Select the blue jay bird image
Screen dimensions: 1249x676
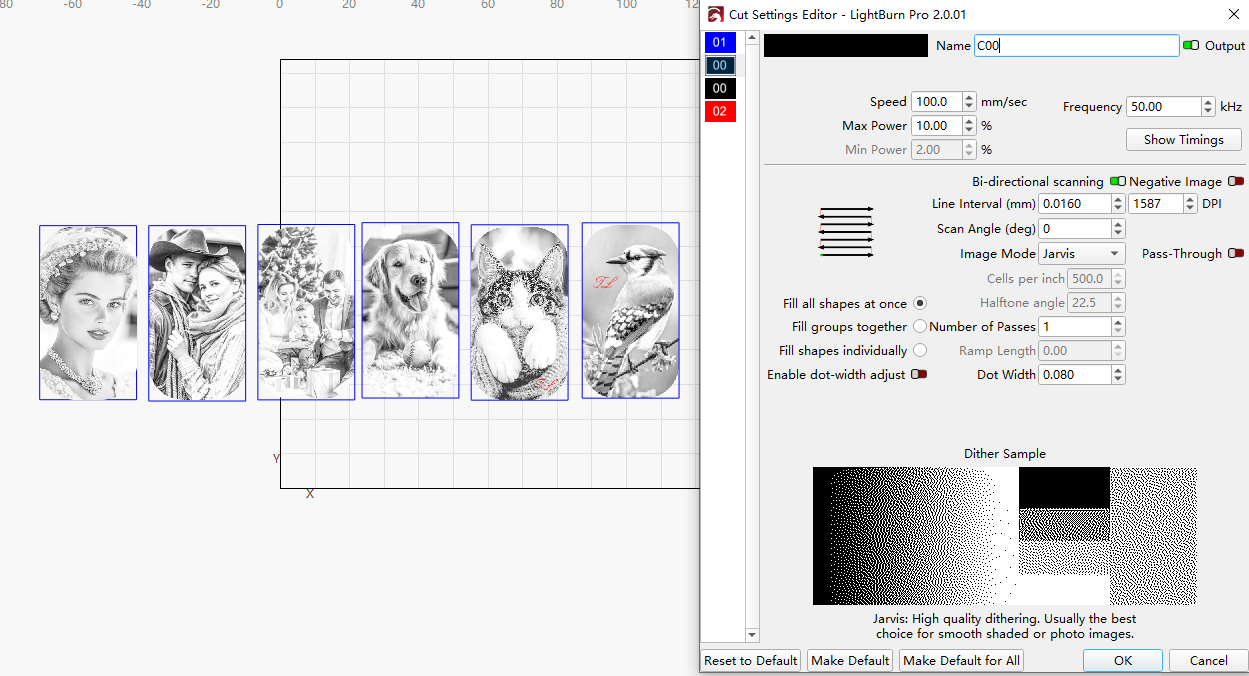(630, 310)
